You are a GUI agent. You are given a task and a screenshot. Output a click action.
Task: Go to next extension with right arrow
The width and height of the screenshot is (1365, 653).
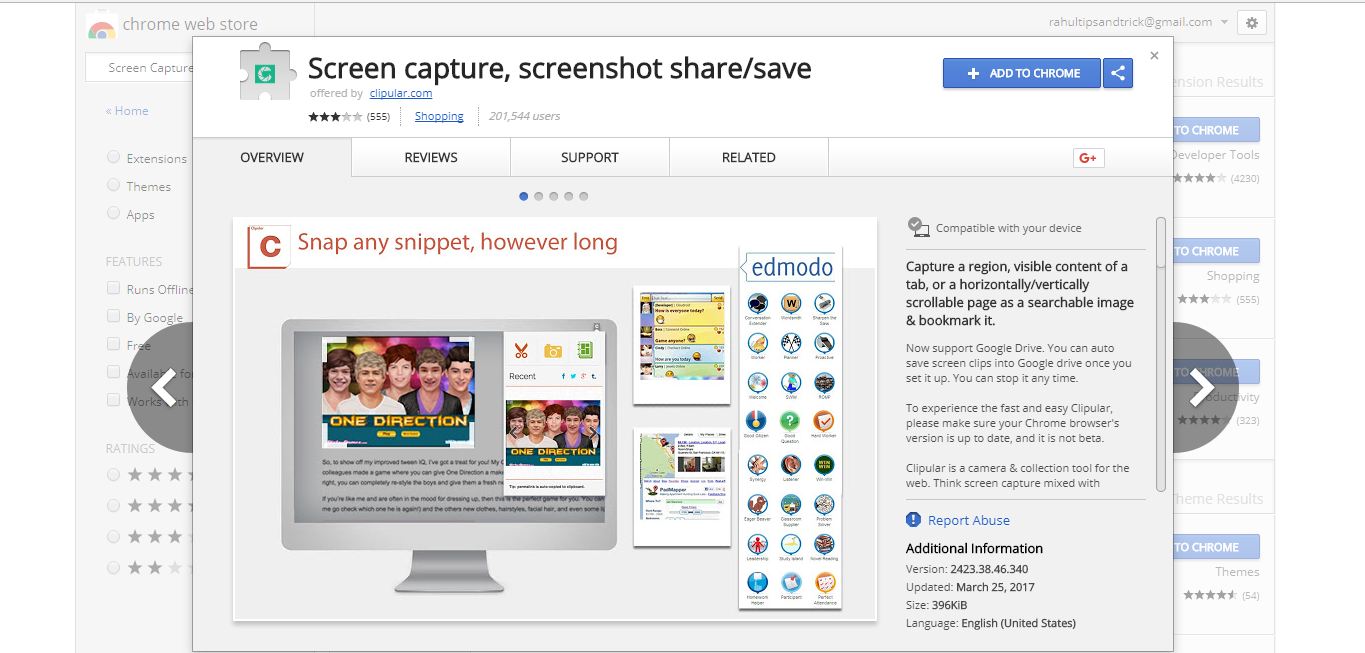tap(1203, 387)
